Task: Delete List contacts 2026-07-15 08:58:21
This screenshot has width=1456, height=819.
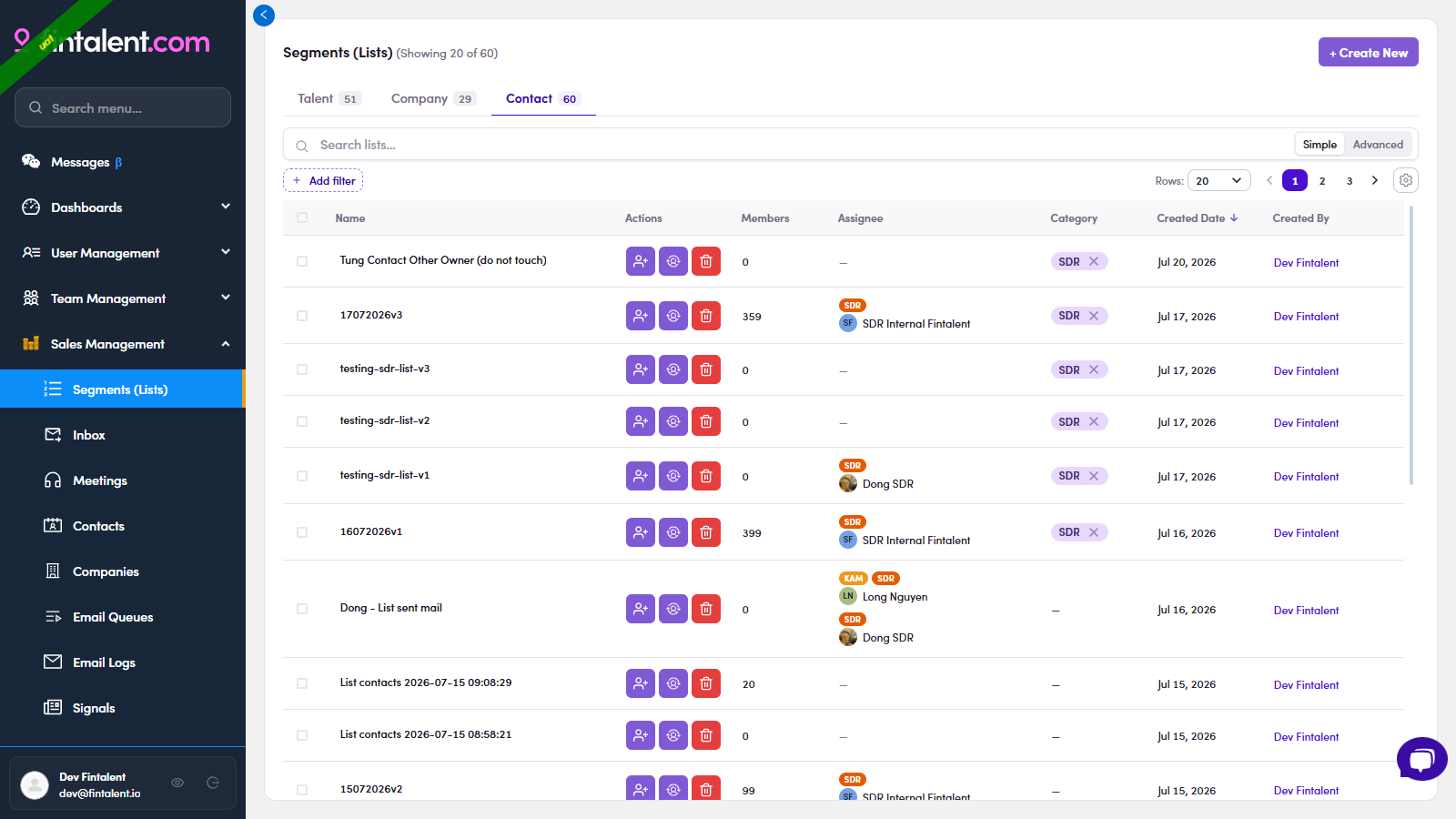Action: pyautogui.click(x=706, y=735)
